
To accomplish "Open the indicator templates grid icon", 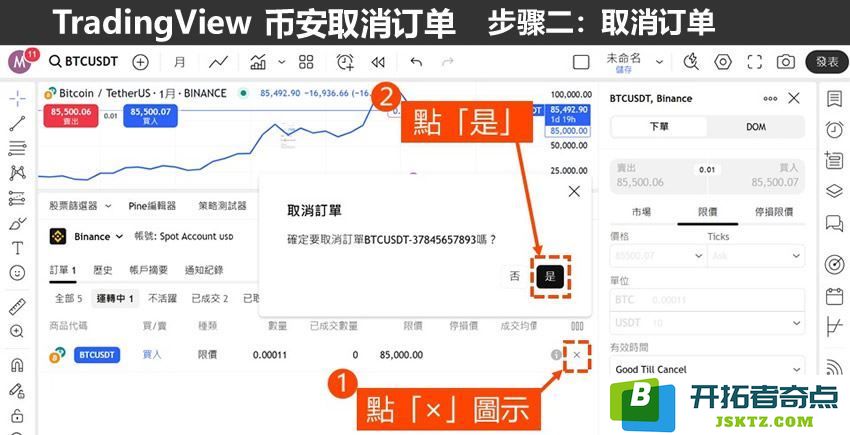I will [306, 62].
